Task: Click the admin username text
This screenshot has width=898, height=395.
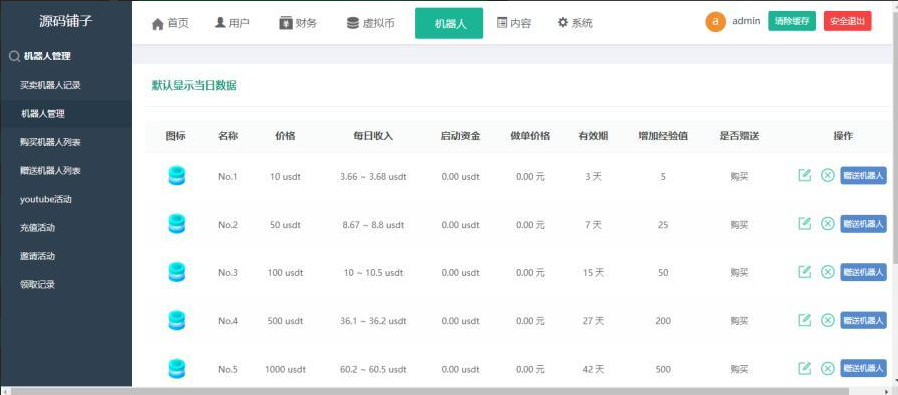Action: click(x=746, y=21)
